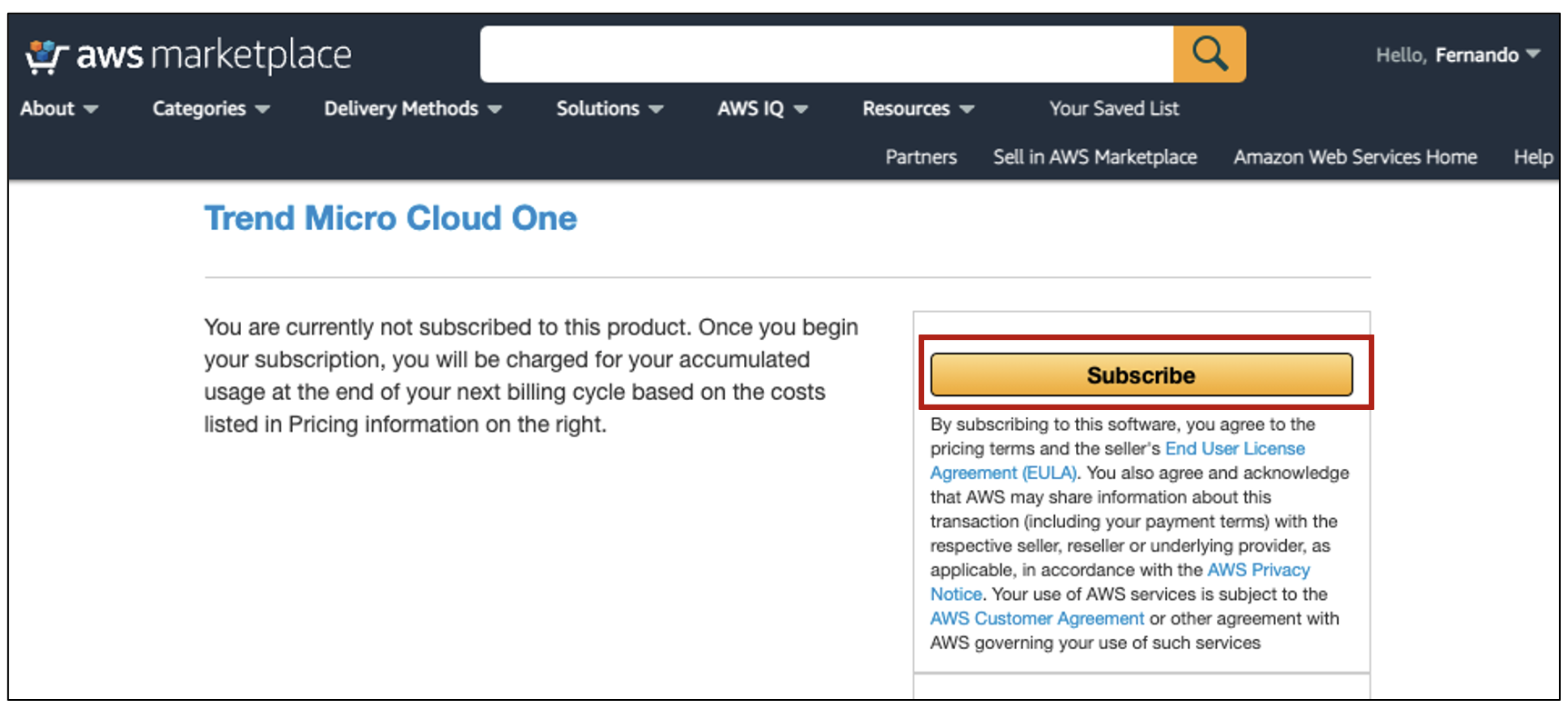
Task: Expand the Solutions menu
Action: pyautogui.click(x=609, y=108)
